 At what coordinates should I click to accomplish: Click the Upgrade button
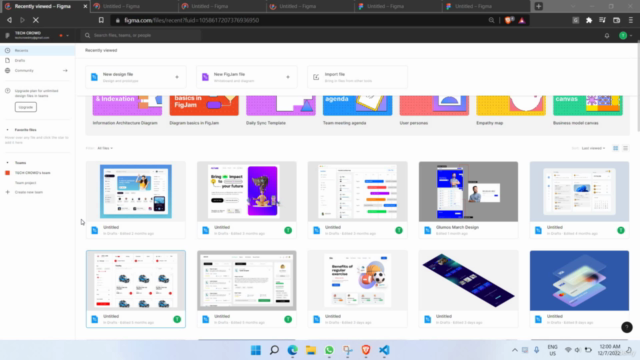point(26,107)
